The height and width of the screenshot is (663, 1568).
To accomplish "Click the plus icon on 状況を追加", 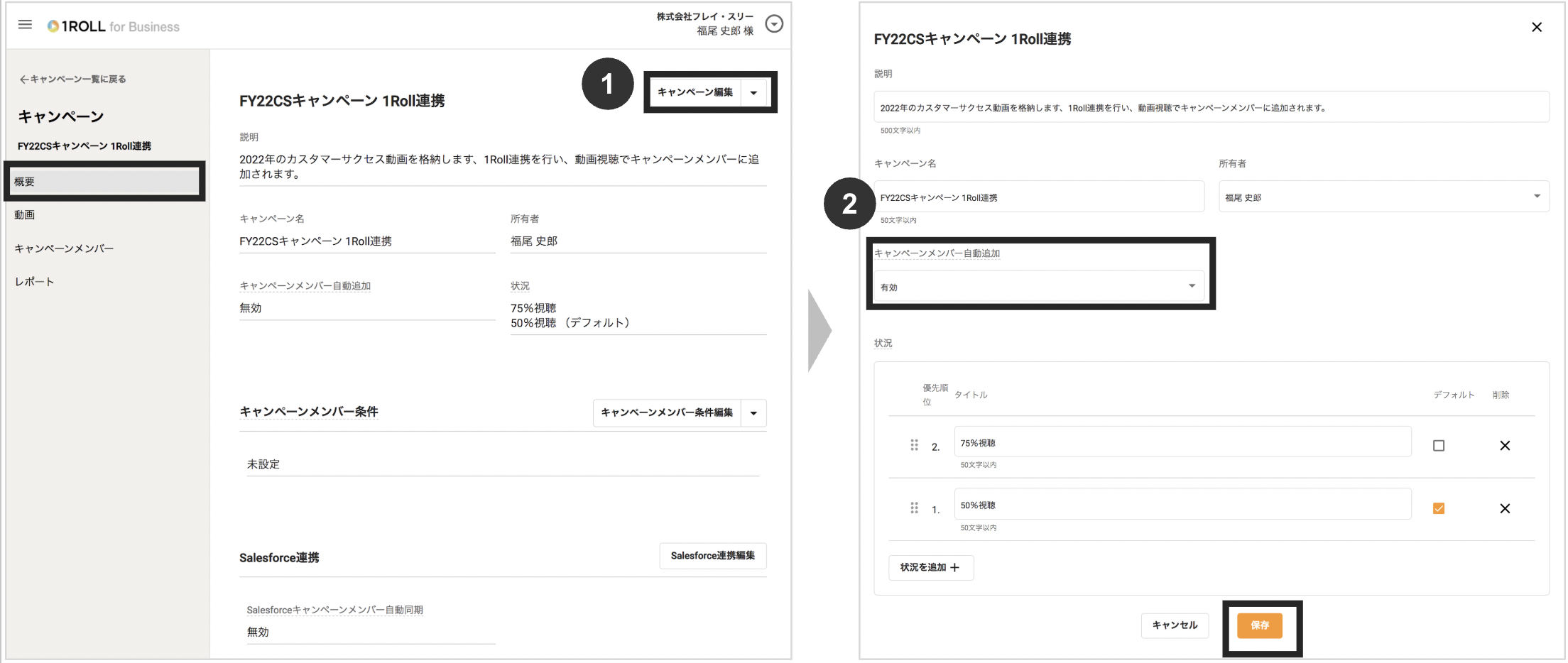I will [x=955, y=568].
